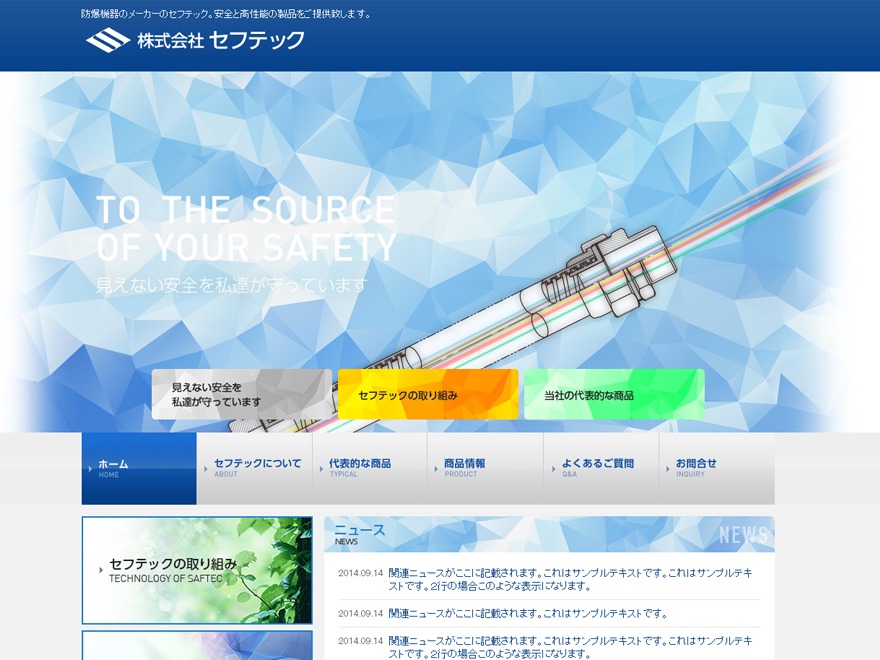Click the green 当社の代表的な商品 banner button
Image resolution: width=880 pixels, height=660 pixels.
pyautogui.click(x=614, y=394)
